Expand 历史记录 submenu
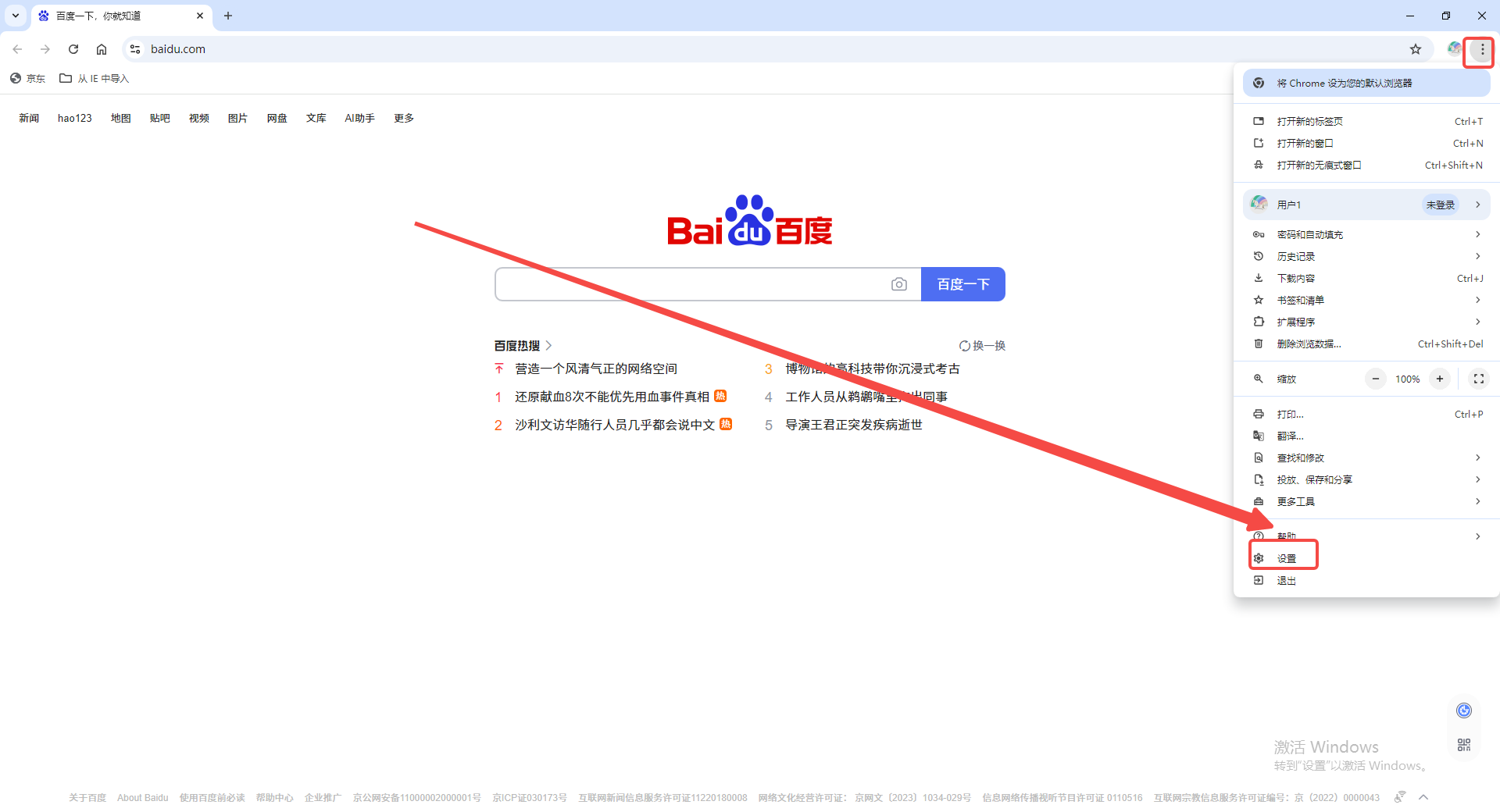 pyautogui.click(x=1366, y=256)
